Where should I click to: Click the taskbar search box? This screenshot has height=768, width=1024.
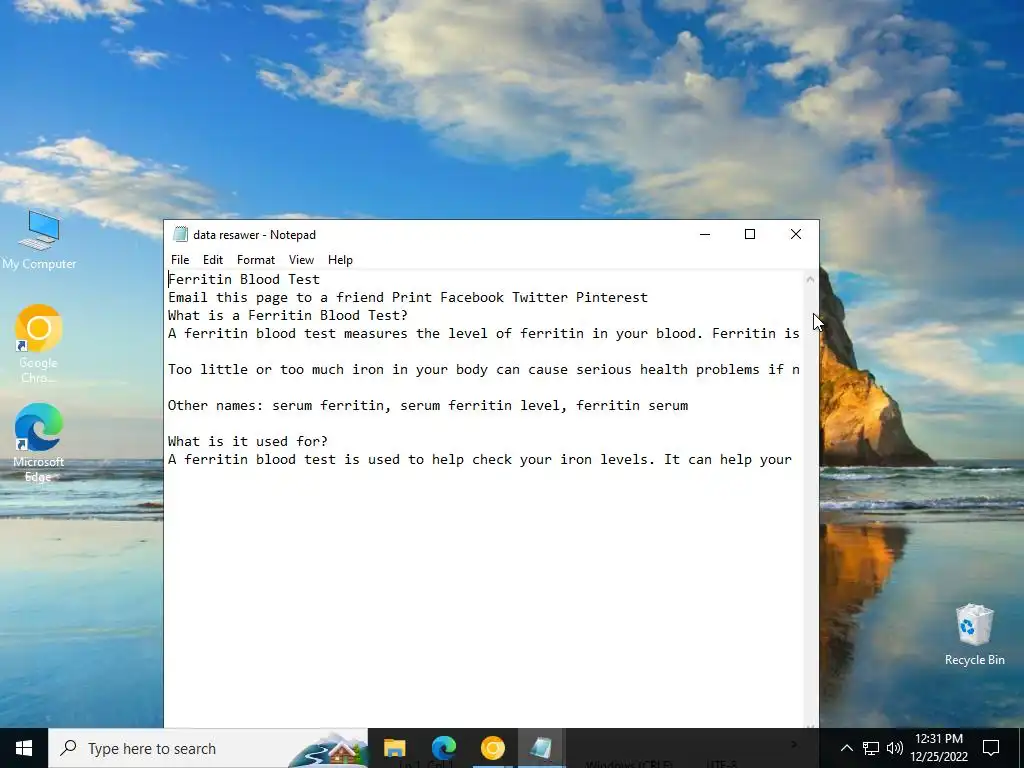[x=208, y=748]
